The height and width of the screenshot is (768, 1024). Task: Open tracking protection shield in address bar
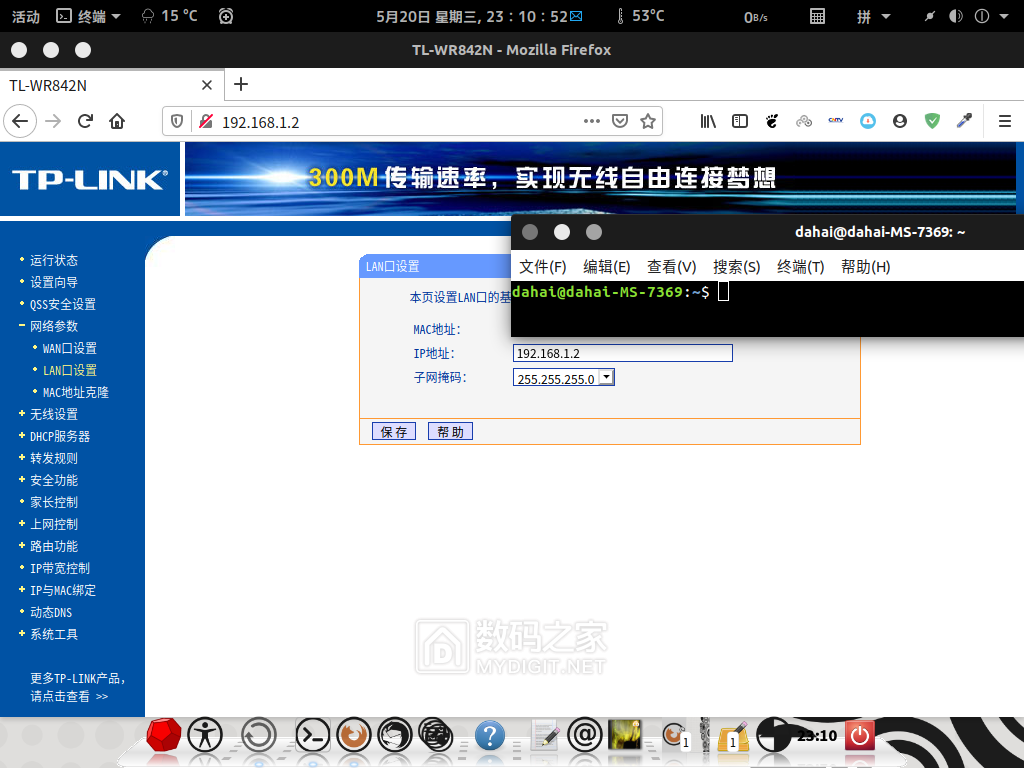point(176,121)
